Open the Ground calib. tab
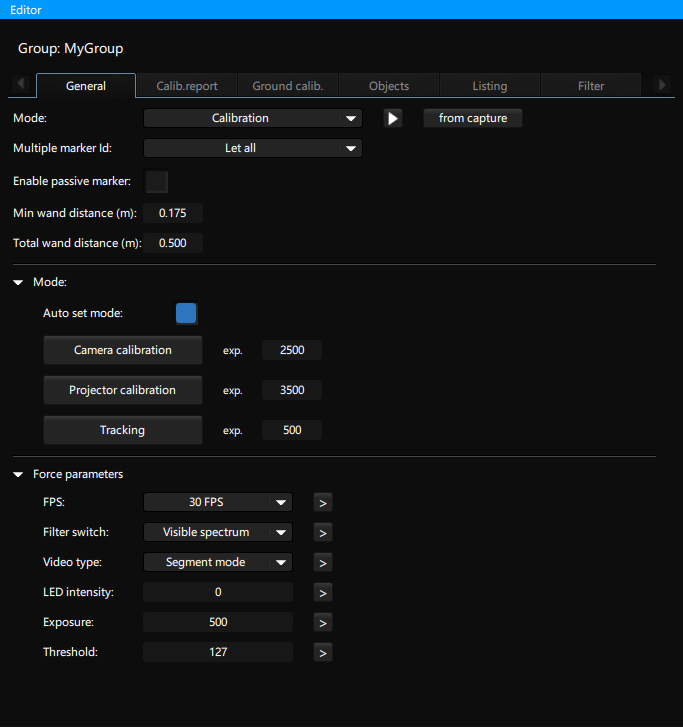The image size is (683, 727). pos(287,86)
